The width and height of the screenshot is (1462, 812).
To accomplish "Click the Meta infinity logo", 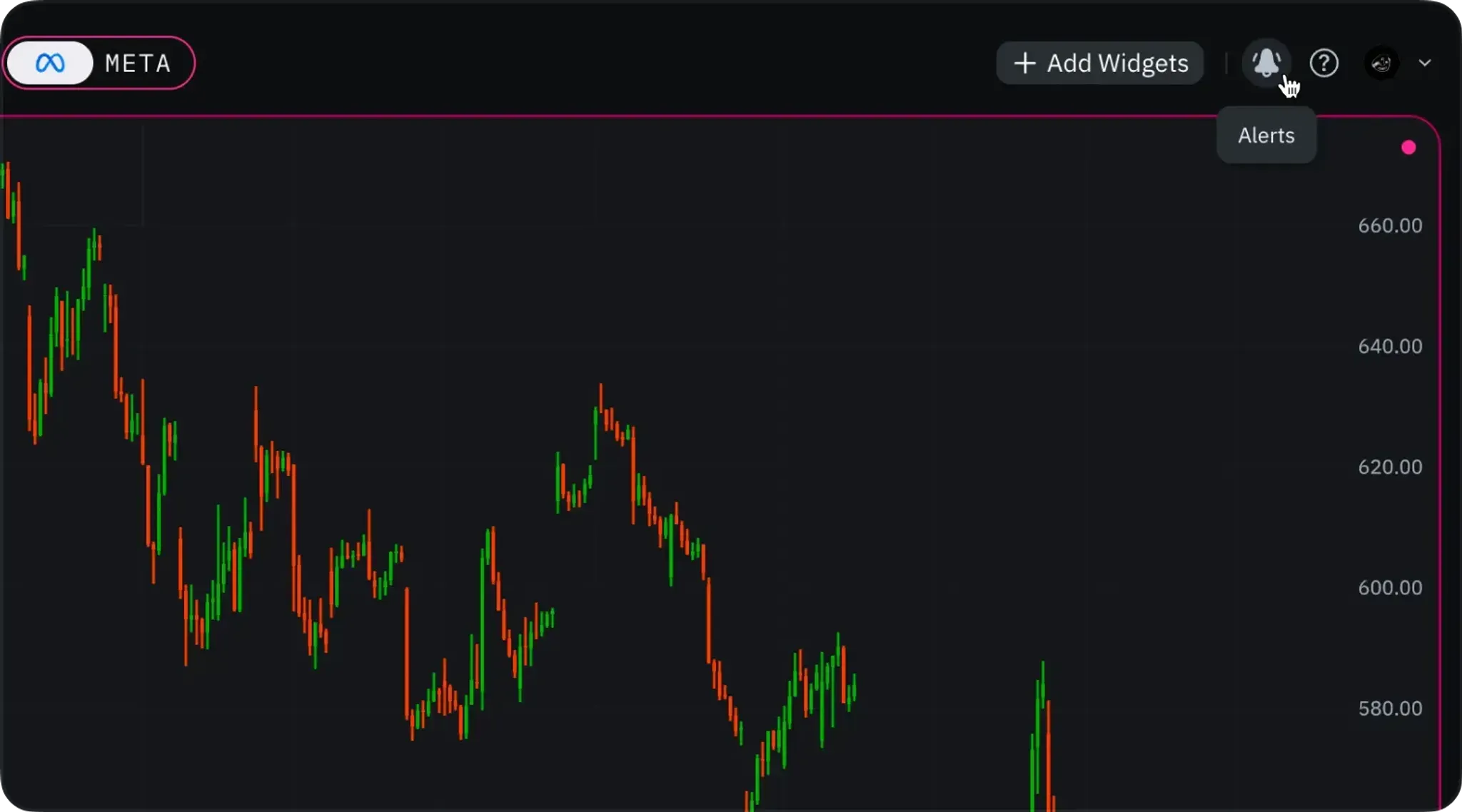I will pyautogui.click(x=50, y=63).
